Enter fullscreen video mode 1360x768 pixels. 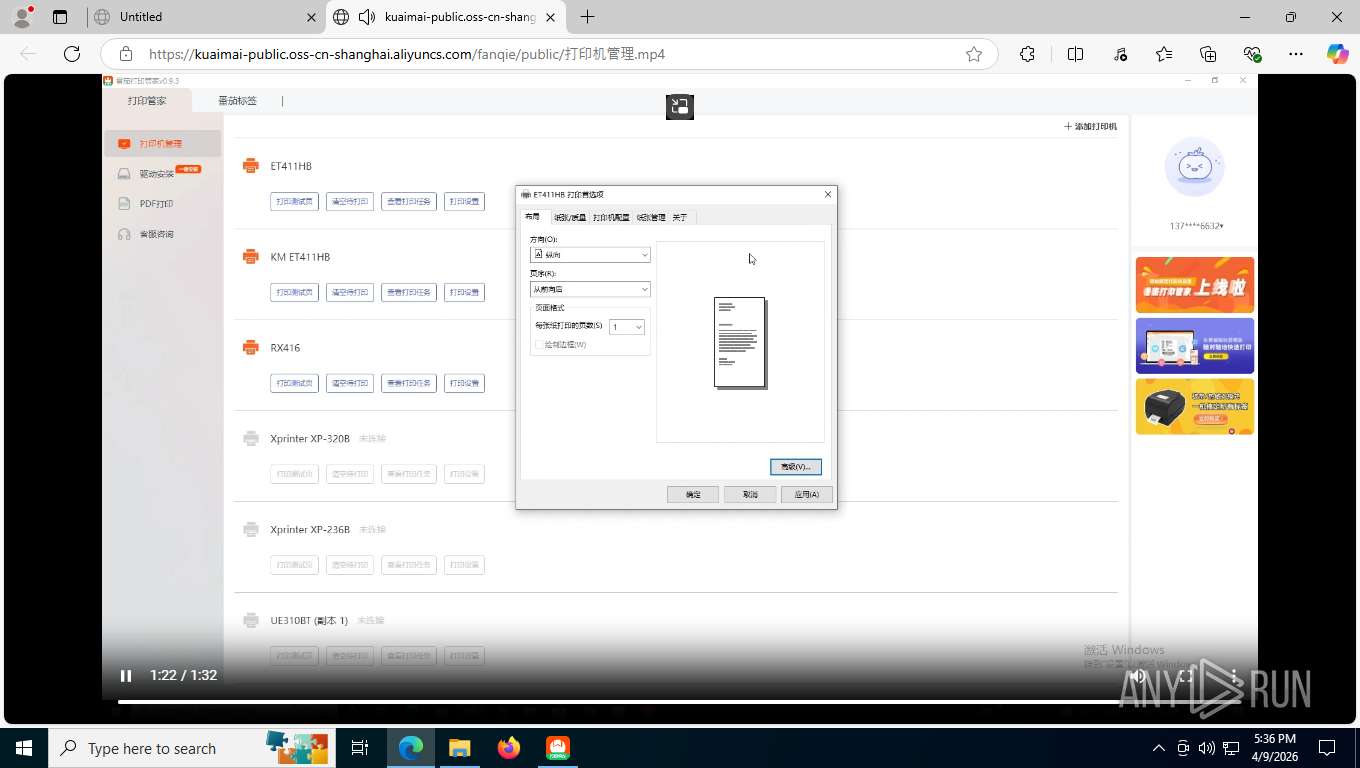pyautogui.click(x=1185, y=676)
